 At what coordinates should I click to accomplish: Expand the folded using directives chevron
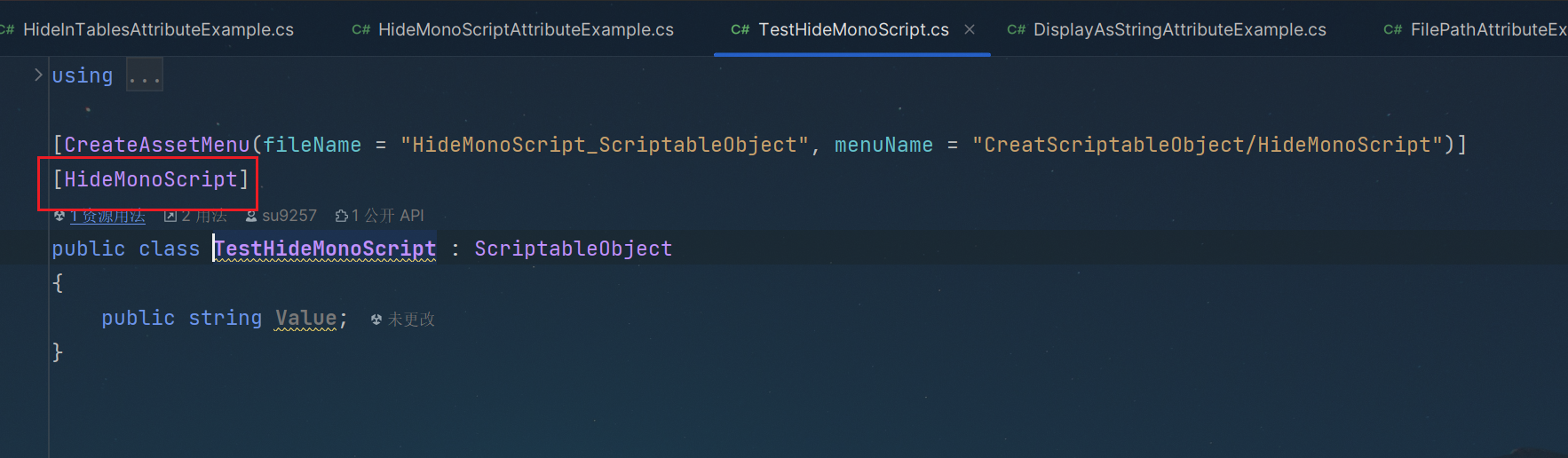38,75
